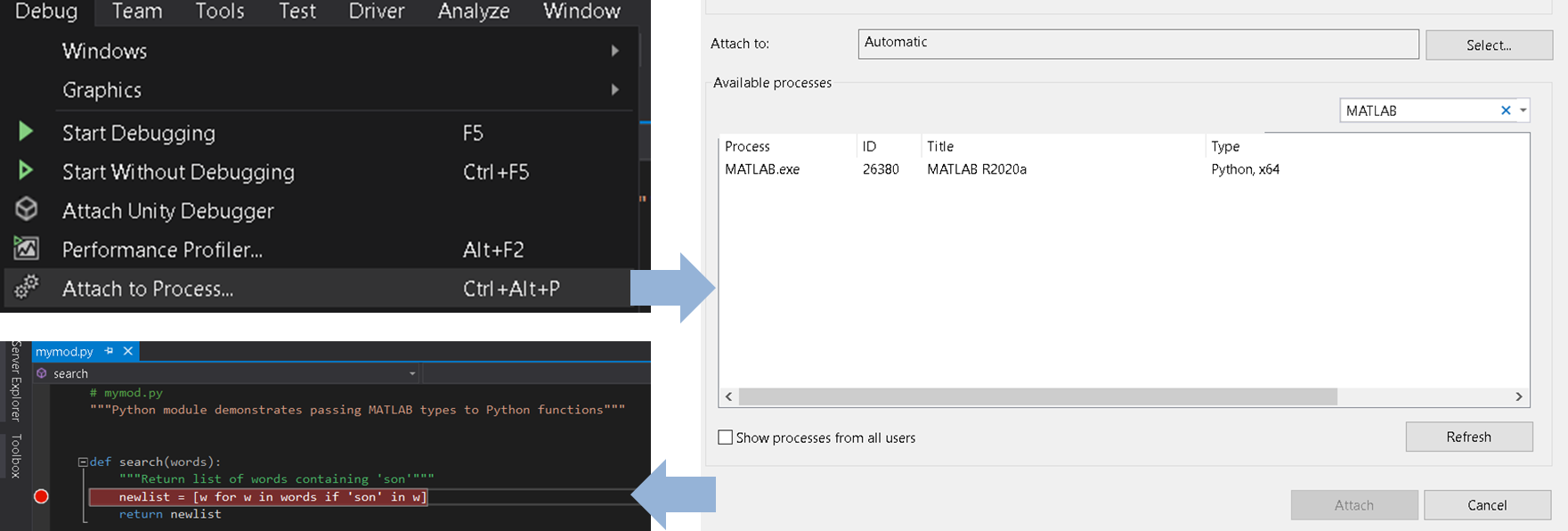The height and width of the screenshot is (531, 1568).
Task: Sort by the Process column header
Action: 788,146
